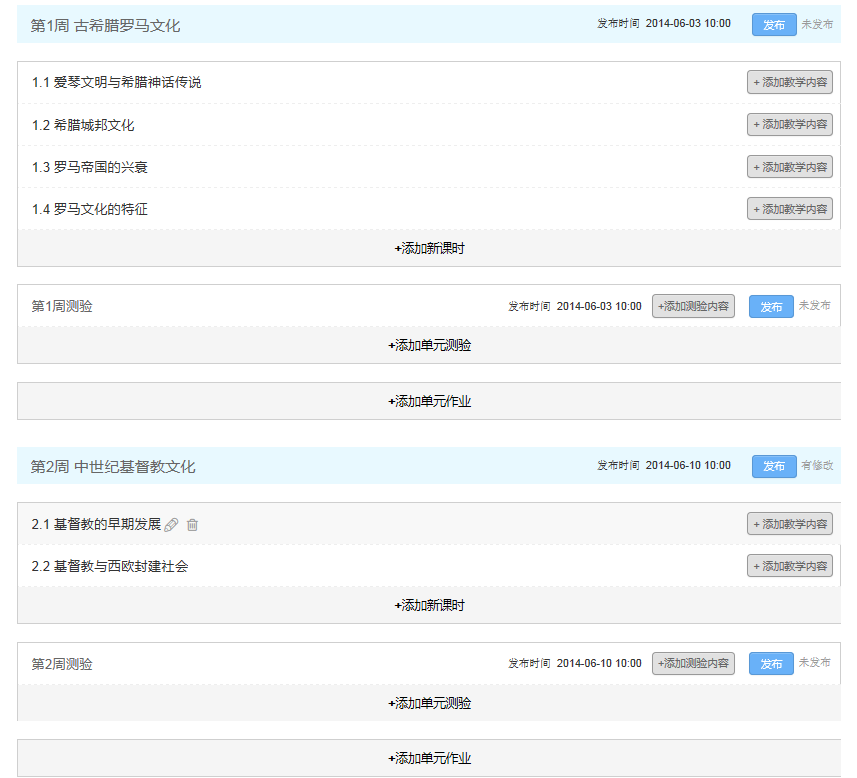857x778 pixels.
Task: Select lesson 2.2 基督教与西欧封建社会
Action: pyautogui.click(x=110, y=566)
